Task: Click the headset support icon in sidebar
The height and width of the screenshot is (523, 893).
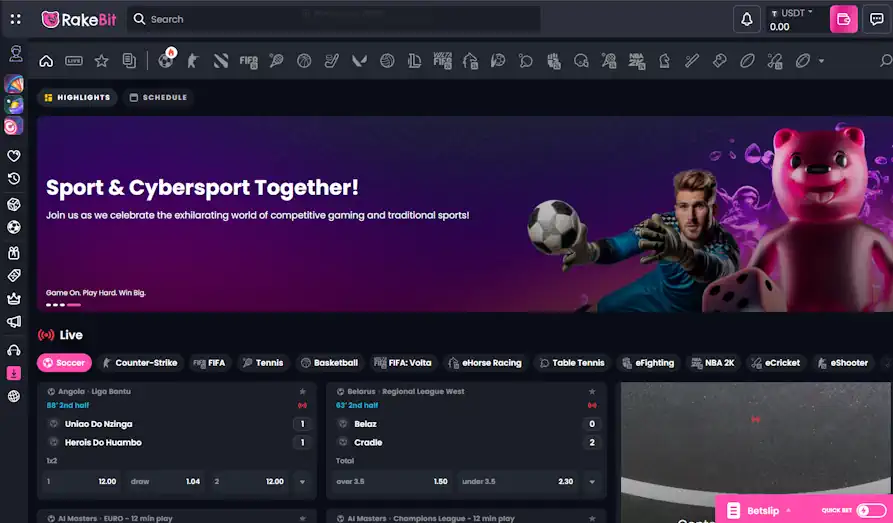Action: click(x=14, y=350)
